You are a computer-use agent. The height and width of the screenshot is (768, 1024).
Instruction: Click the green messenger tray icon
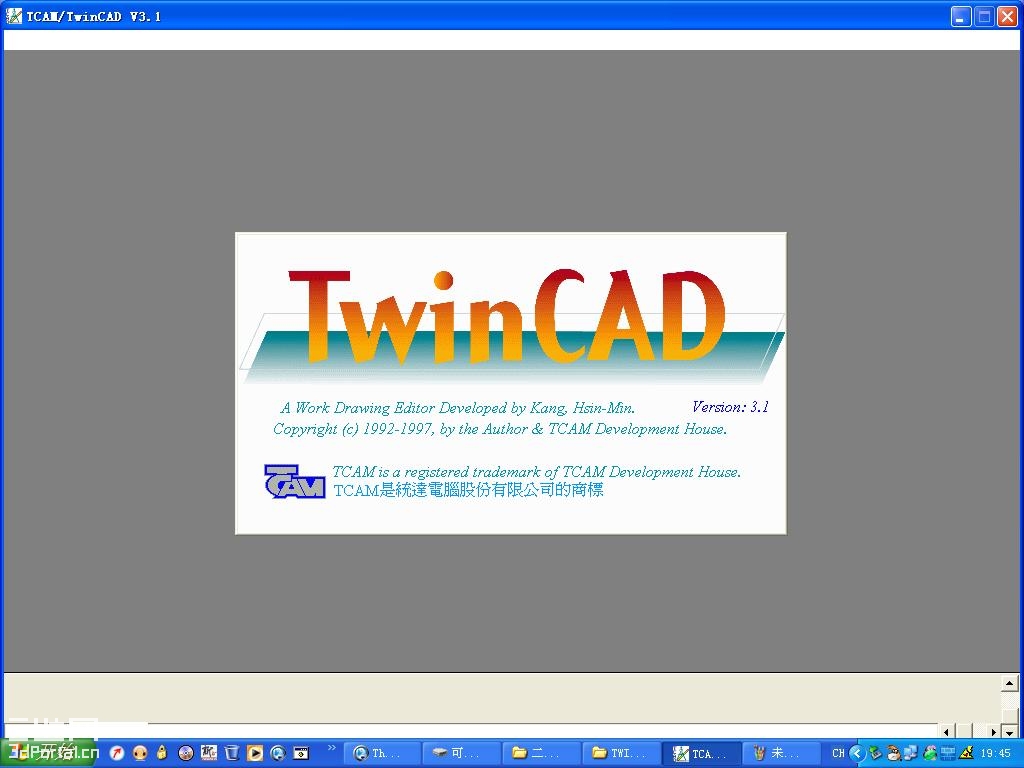pos(929,753)
